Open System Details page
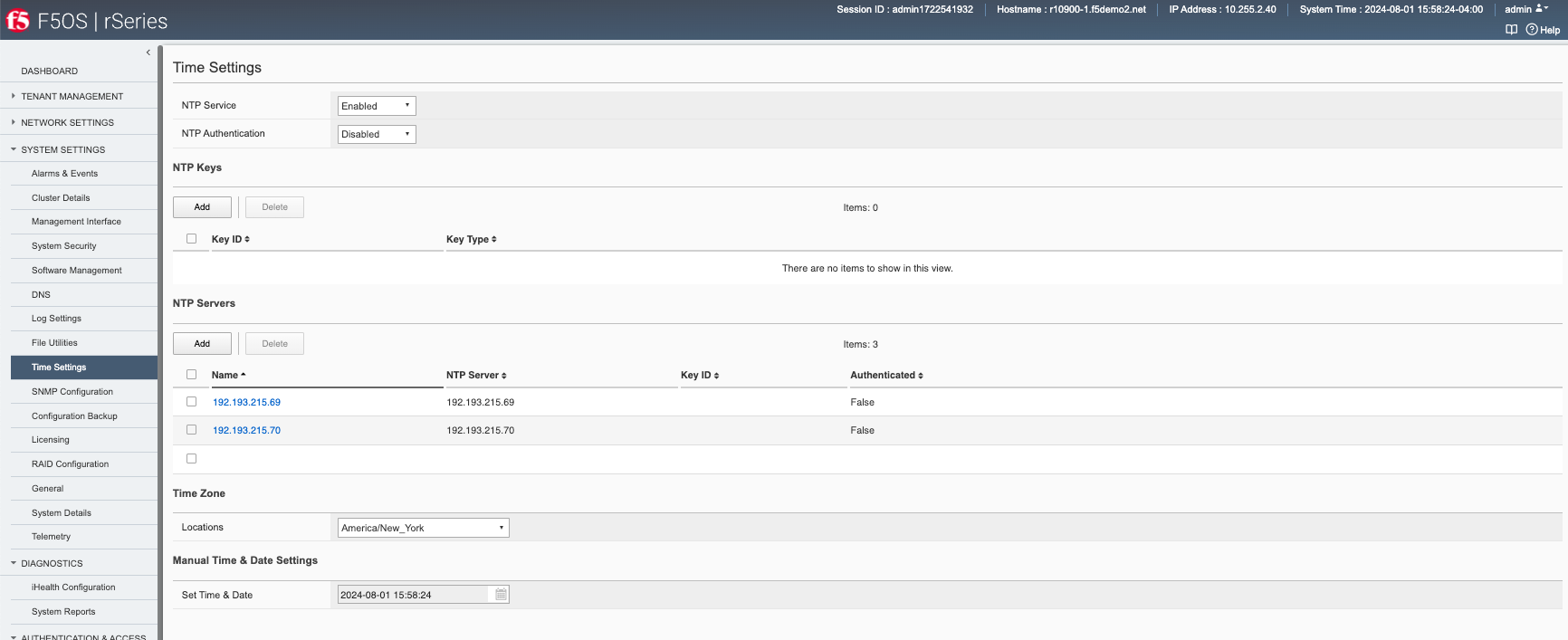This screenshot has width=1568, height=640. pyautogui.click(x=62, y=513)
